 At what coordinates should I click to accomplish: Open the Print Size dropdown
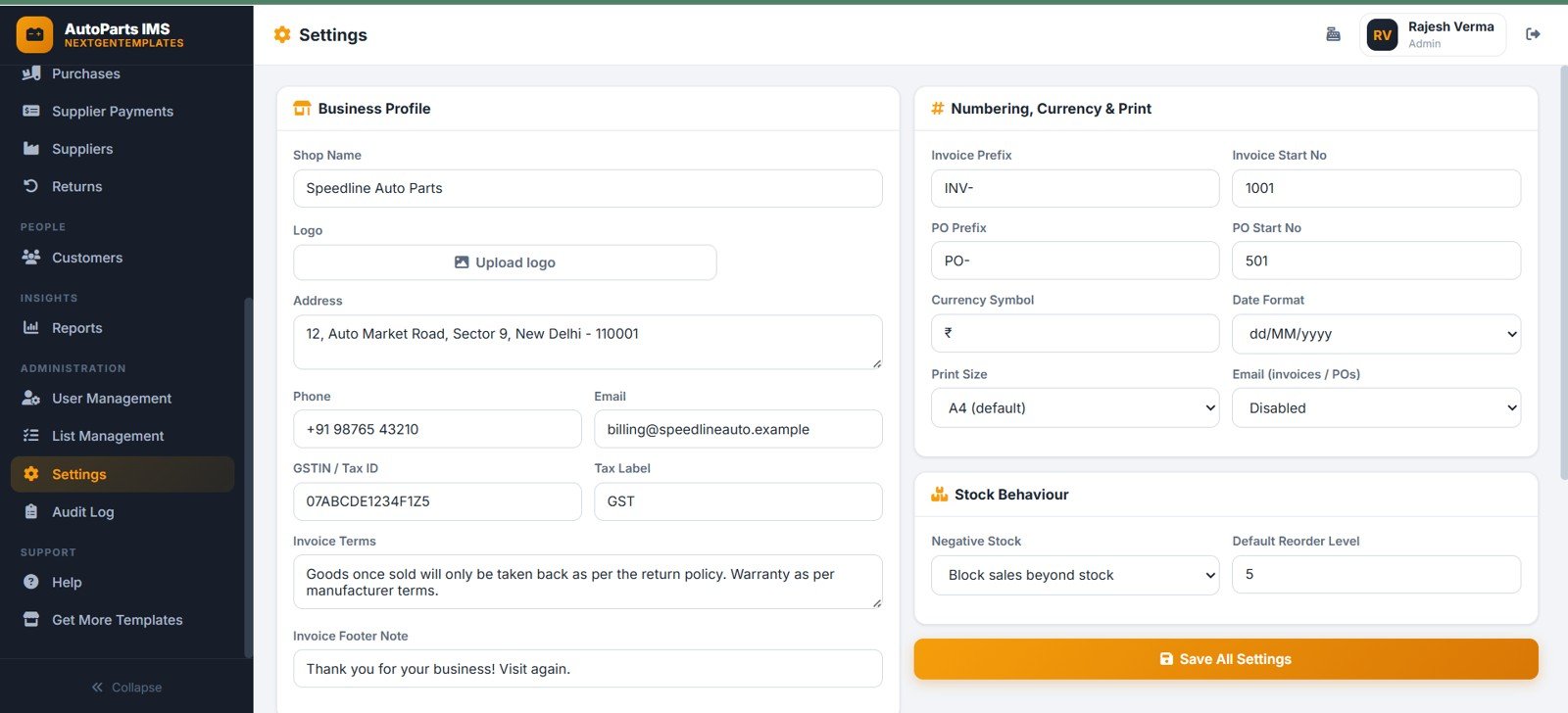tap(1075, 408)
